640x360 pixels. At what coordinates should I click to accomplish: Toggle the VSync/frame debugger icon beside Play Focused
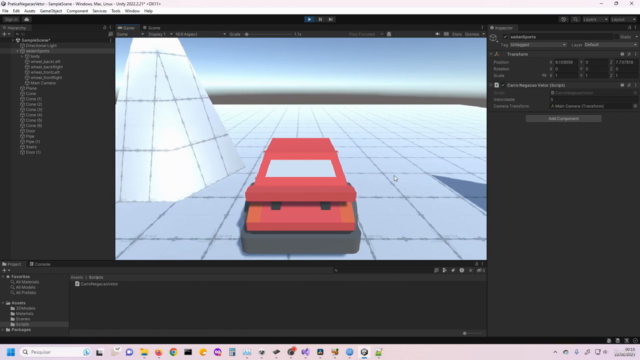click(389, 34)
